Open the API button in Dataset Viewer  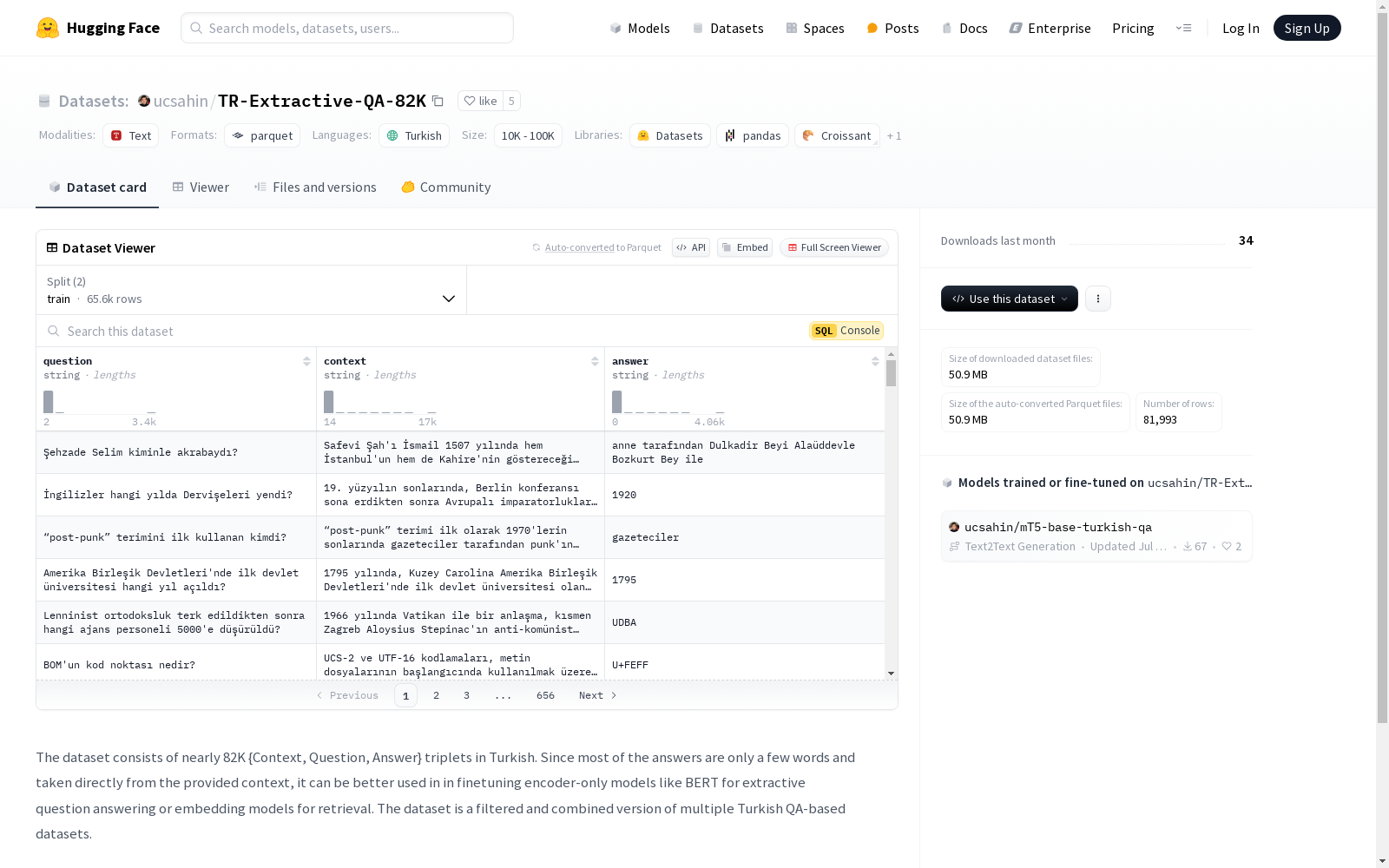[691, 247]
